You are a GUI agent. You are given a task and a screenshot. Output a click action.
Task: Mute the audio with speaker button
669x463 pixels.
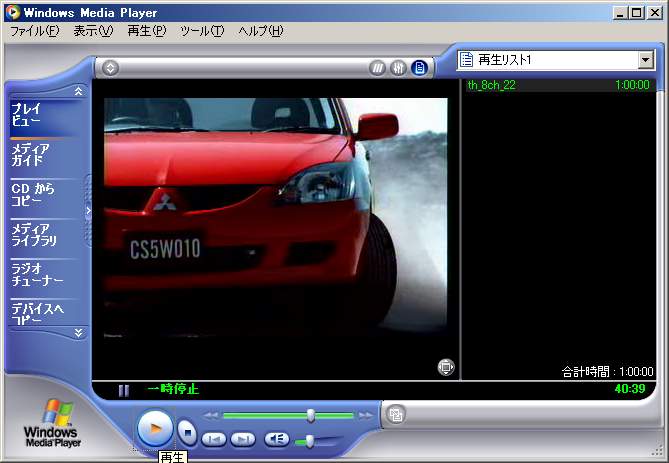(277, 439)
